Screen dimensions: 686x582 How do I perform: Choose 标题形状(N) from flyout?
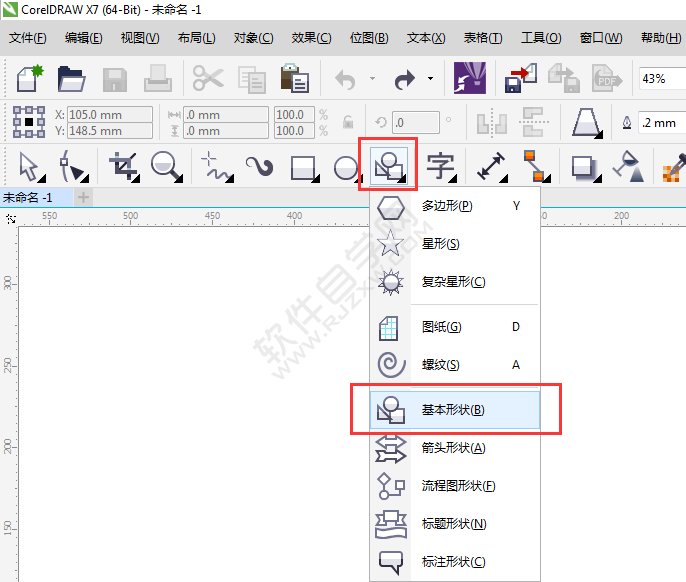coord(455,524)
